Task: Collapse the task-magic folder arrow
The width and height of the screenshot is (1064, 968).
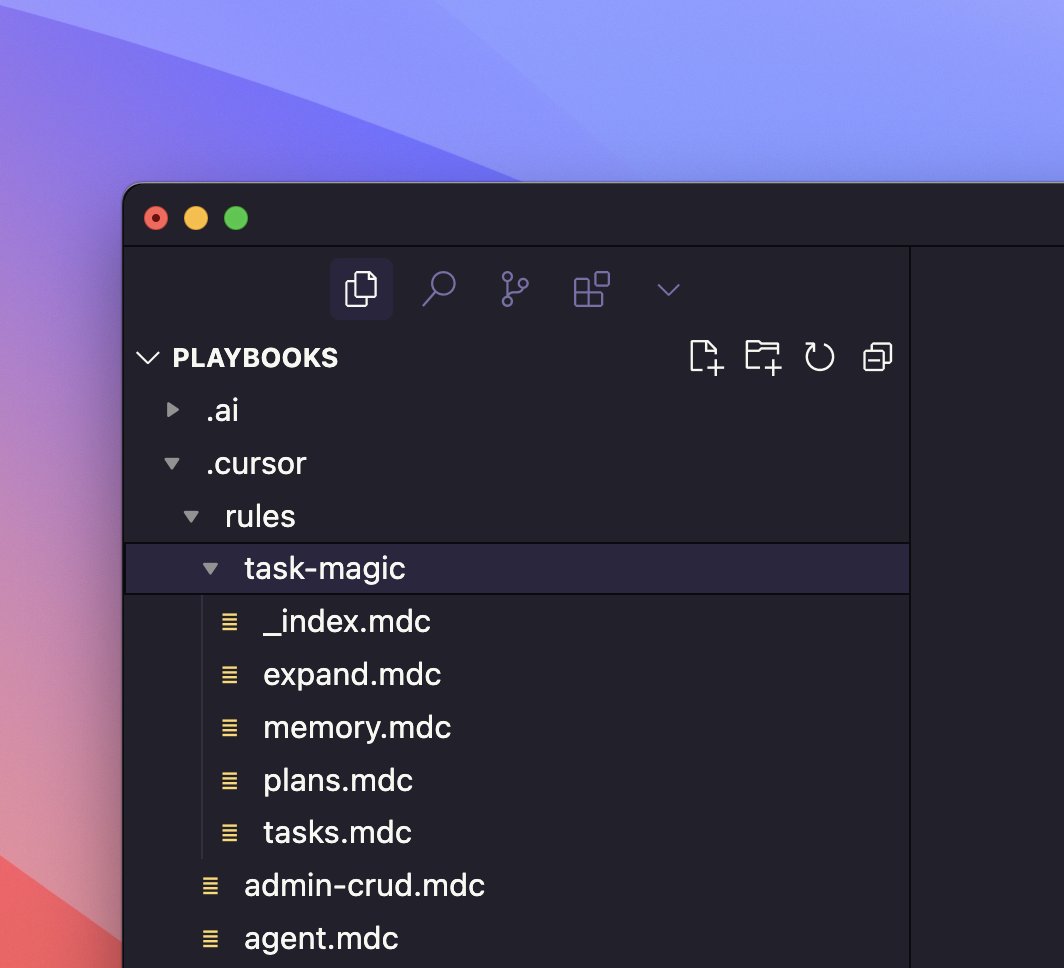Action: point(210,568)
